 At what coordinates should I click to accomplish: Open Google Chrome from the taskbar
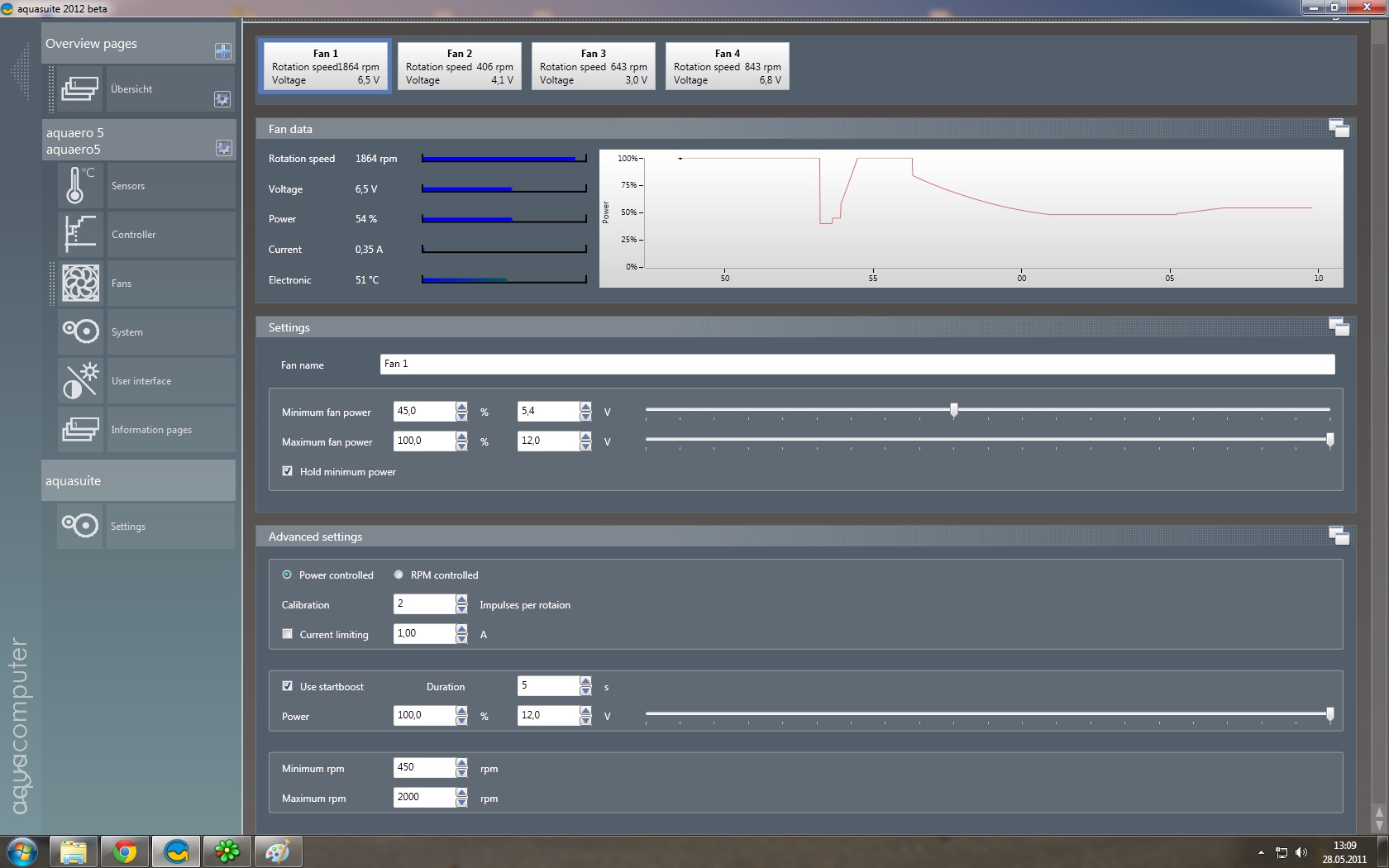[x=125, y=851]
